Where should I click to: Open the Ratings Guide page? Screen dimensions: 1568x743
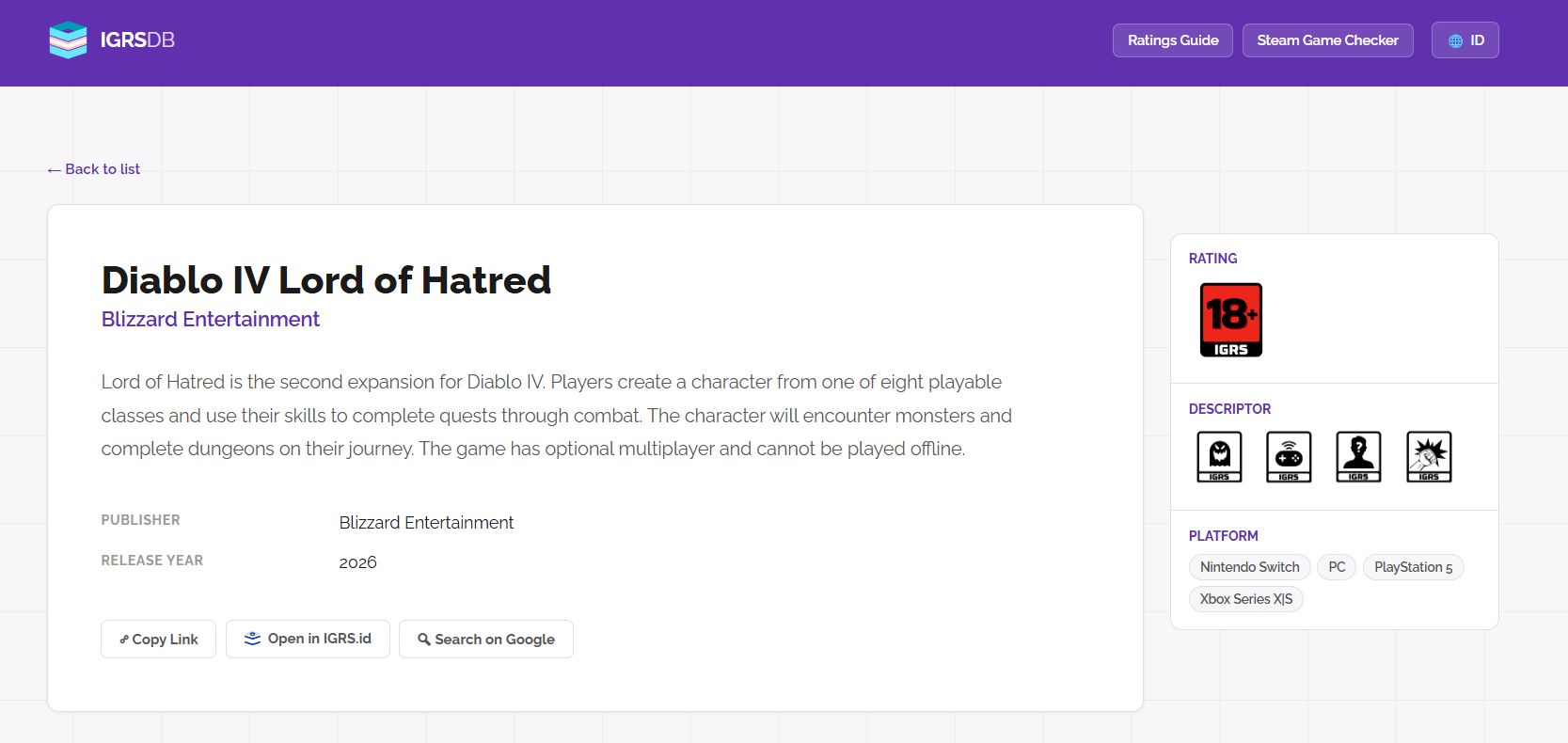tap(1172, 40)
